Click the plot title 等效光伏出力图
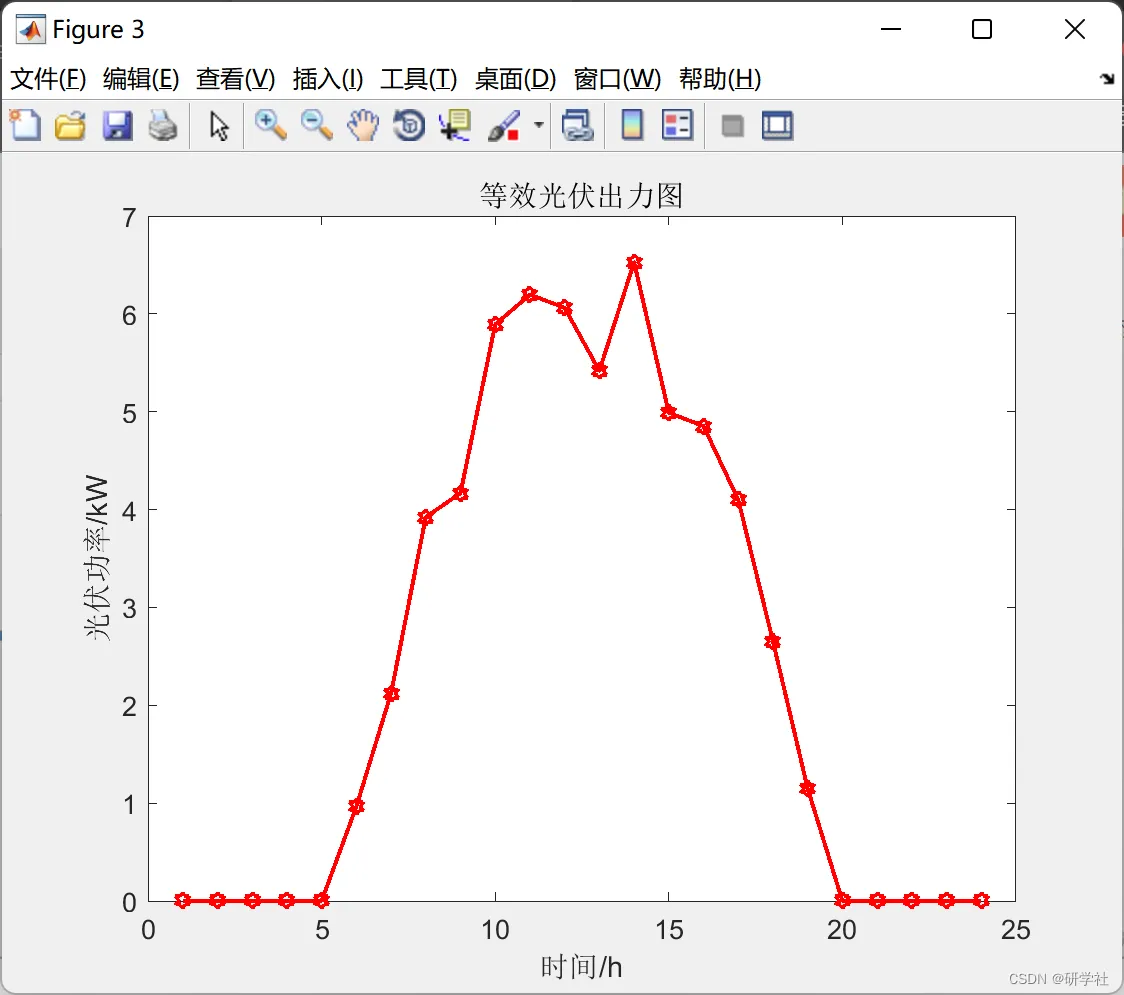 point(581,196)
